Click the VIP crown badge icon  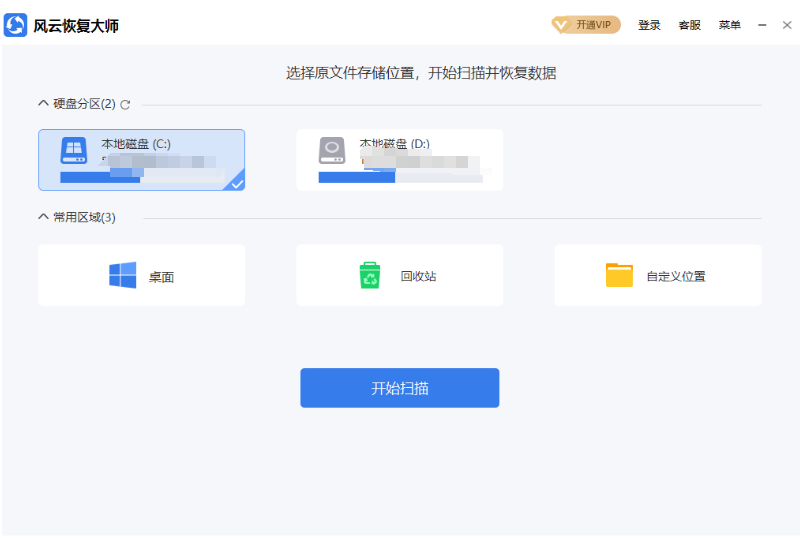point(561,25)
